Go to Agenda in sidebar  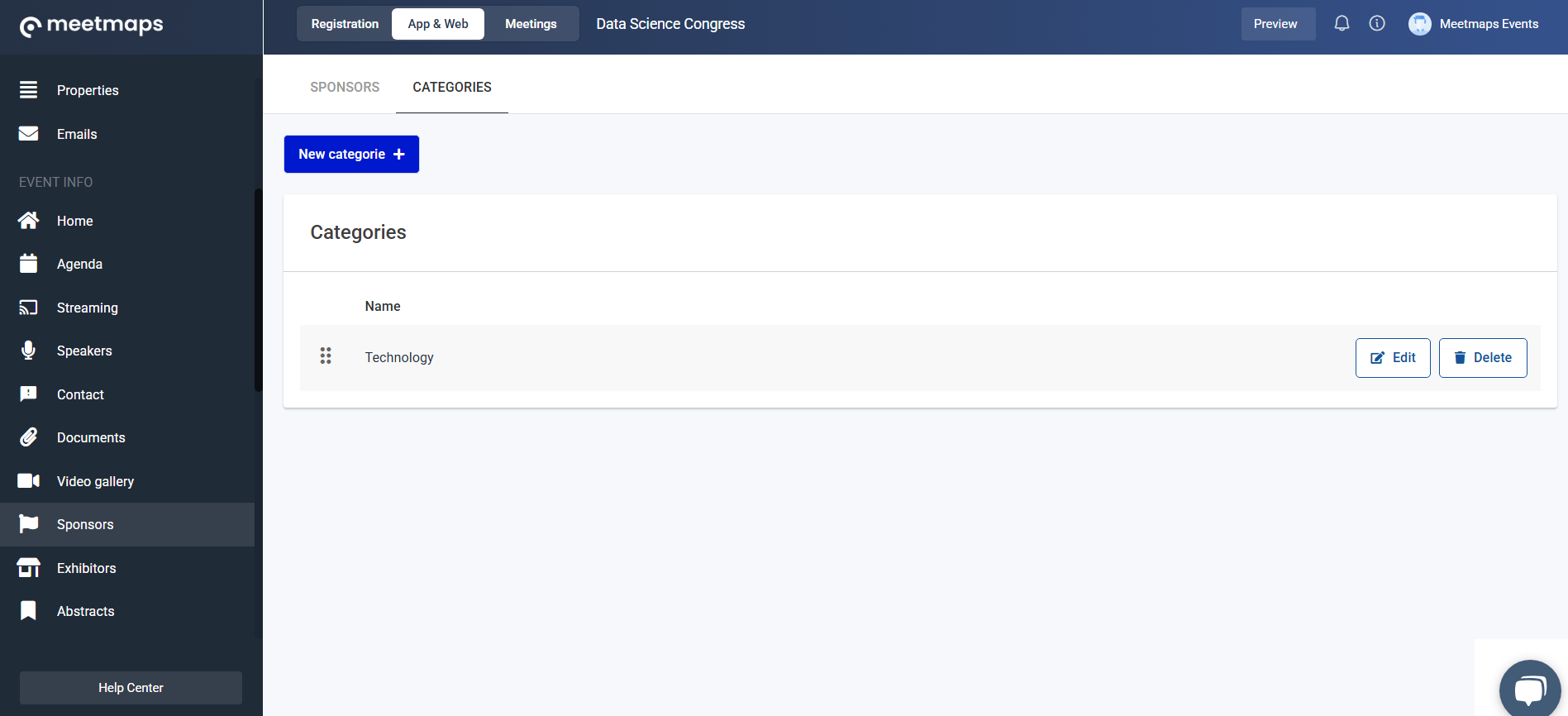(x=79, y=265)
